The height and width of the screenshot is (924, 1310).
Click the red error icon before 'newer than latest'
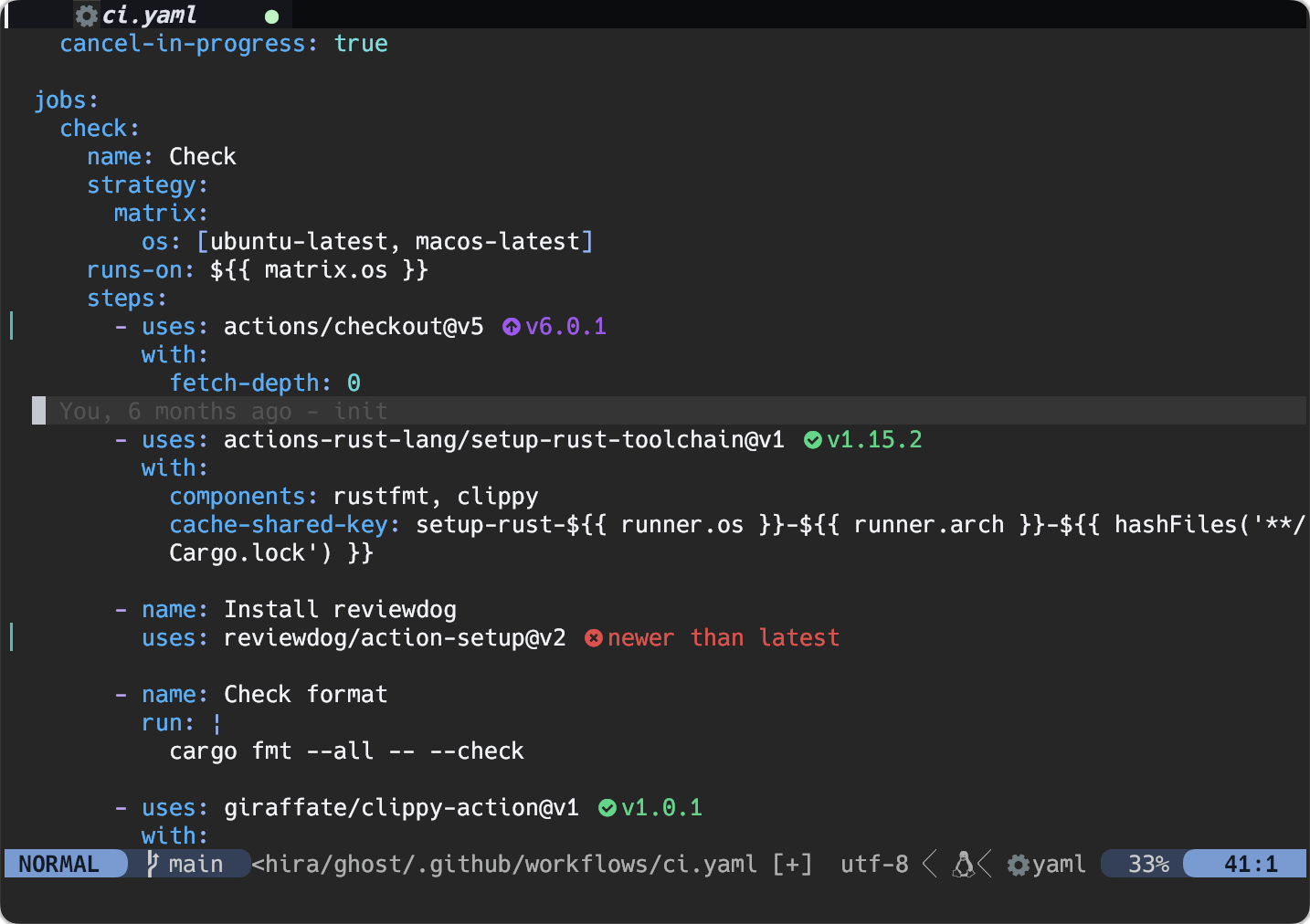[594, 638]
